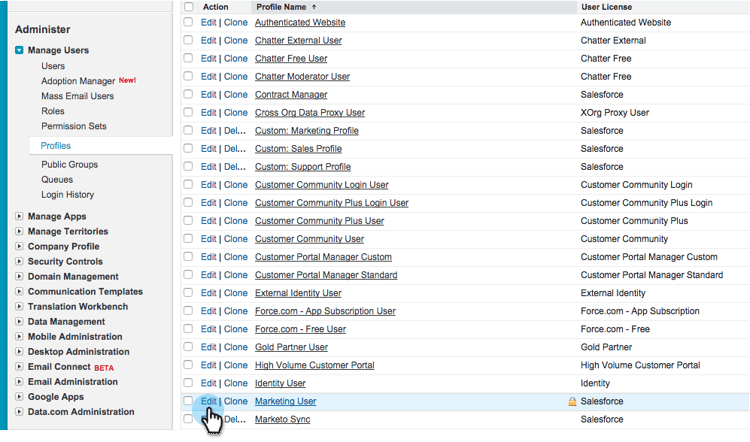Open Roles in the sidebar
750x442 pixels.
pyautogui.click(x=53, y=111)
